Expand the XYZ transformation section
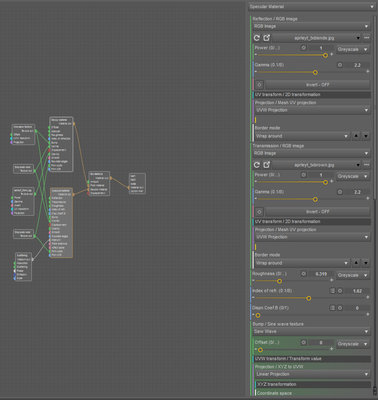This screenshot has height=400, width=378. [x=313, y=384]
